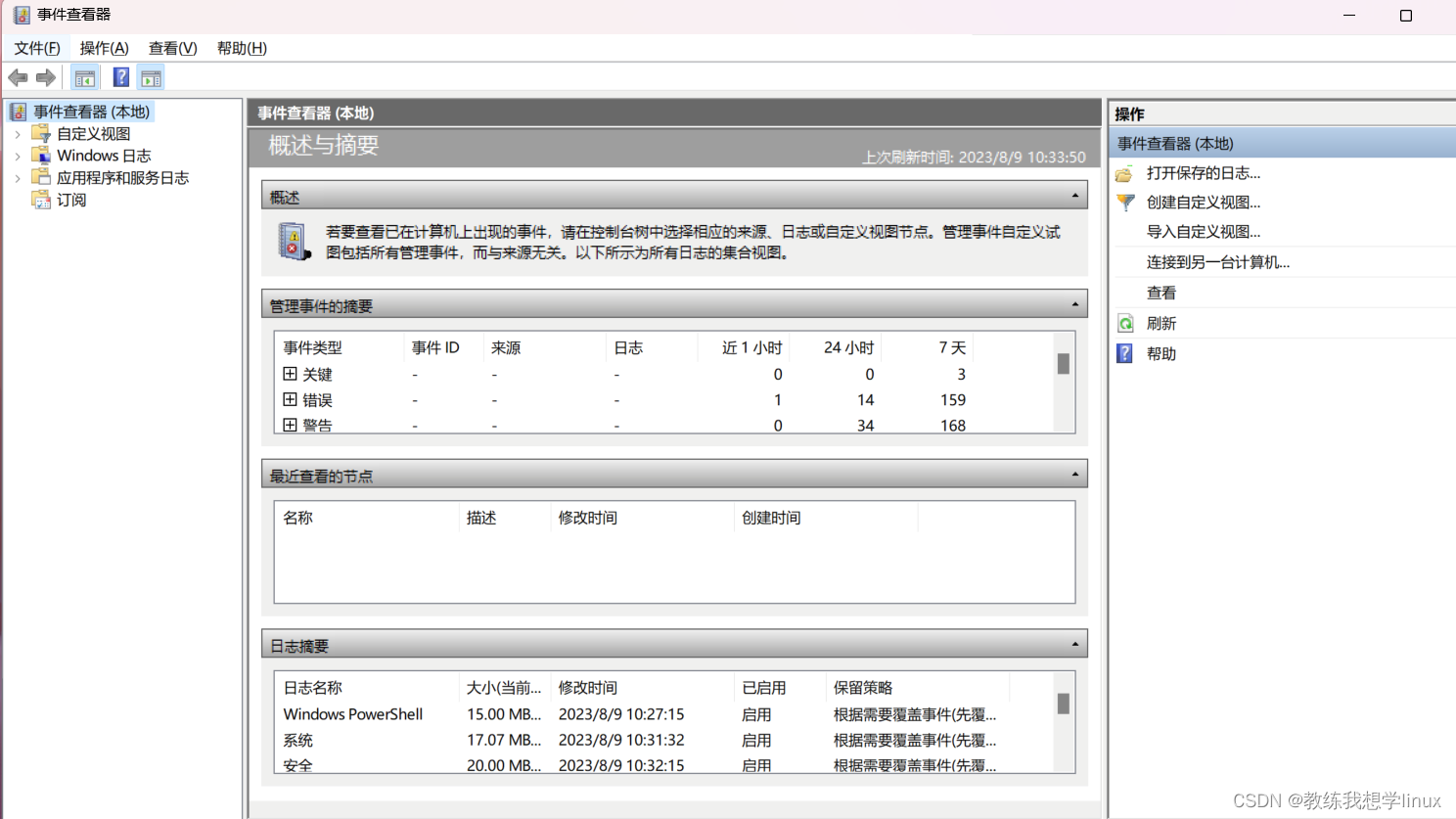Click the 事件查看器 (本地) actions header
The height and width of the screenshot is (819, 1456).
pos(1283,143)
